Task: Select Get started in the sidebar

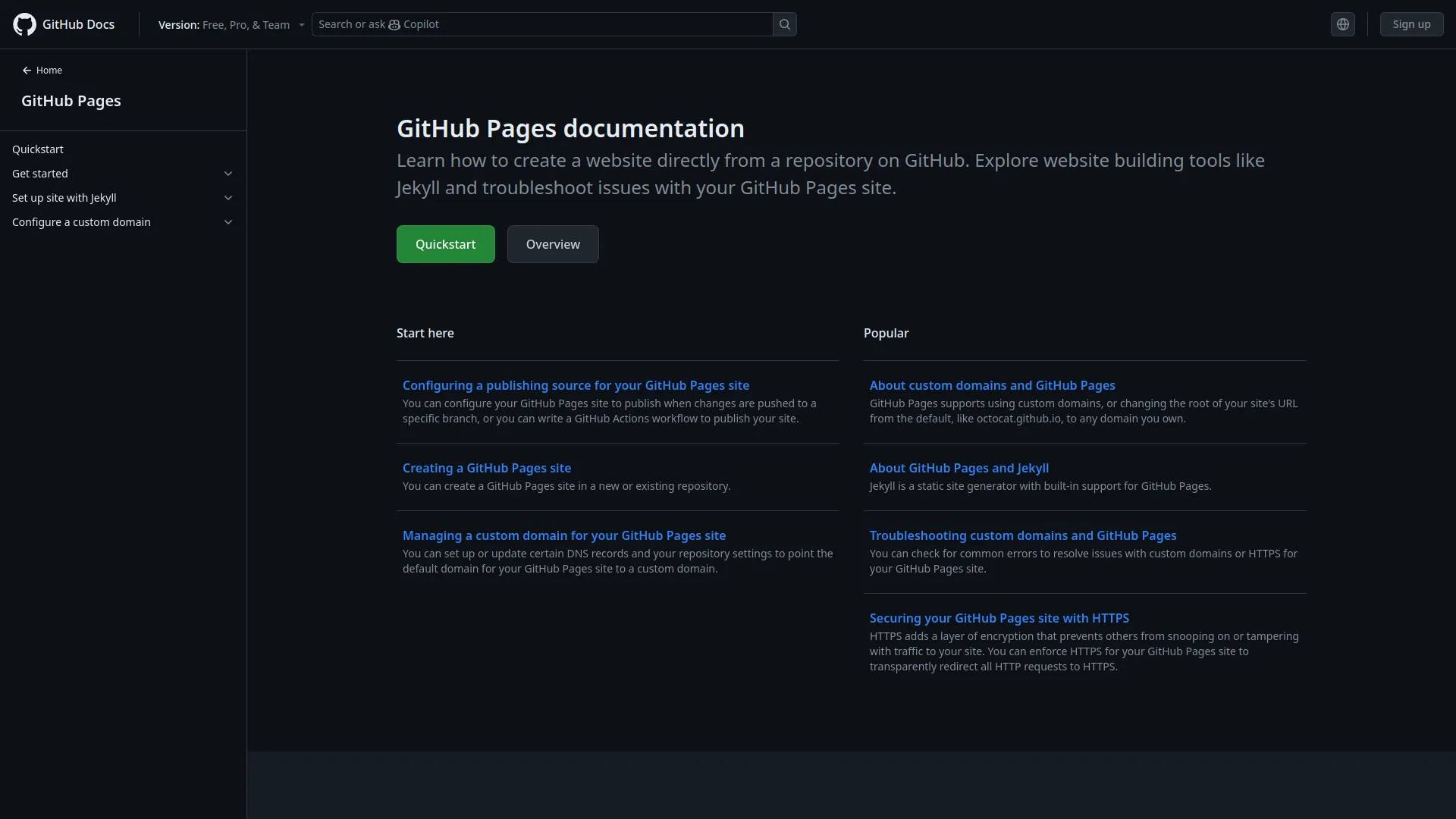Action: (x=40, y=174)
